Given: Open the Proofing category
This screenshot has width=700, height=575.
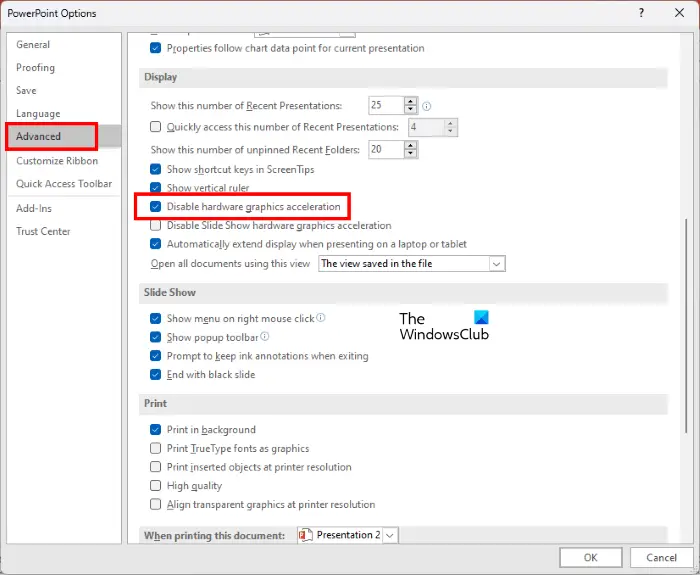Looking at the screenshot, I should [35, 67].
